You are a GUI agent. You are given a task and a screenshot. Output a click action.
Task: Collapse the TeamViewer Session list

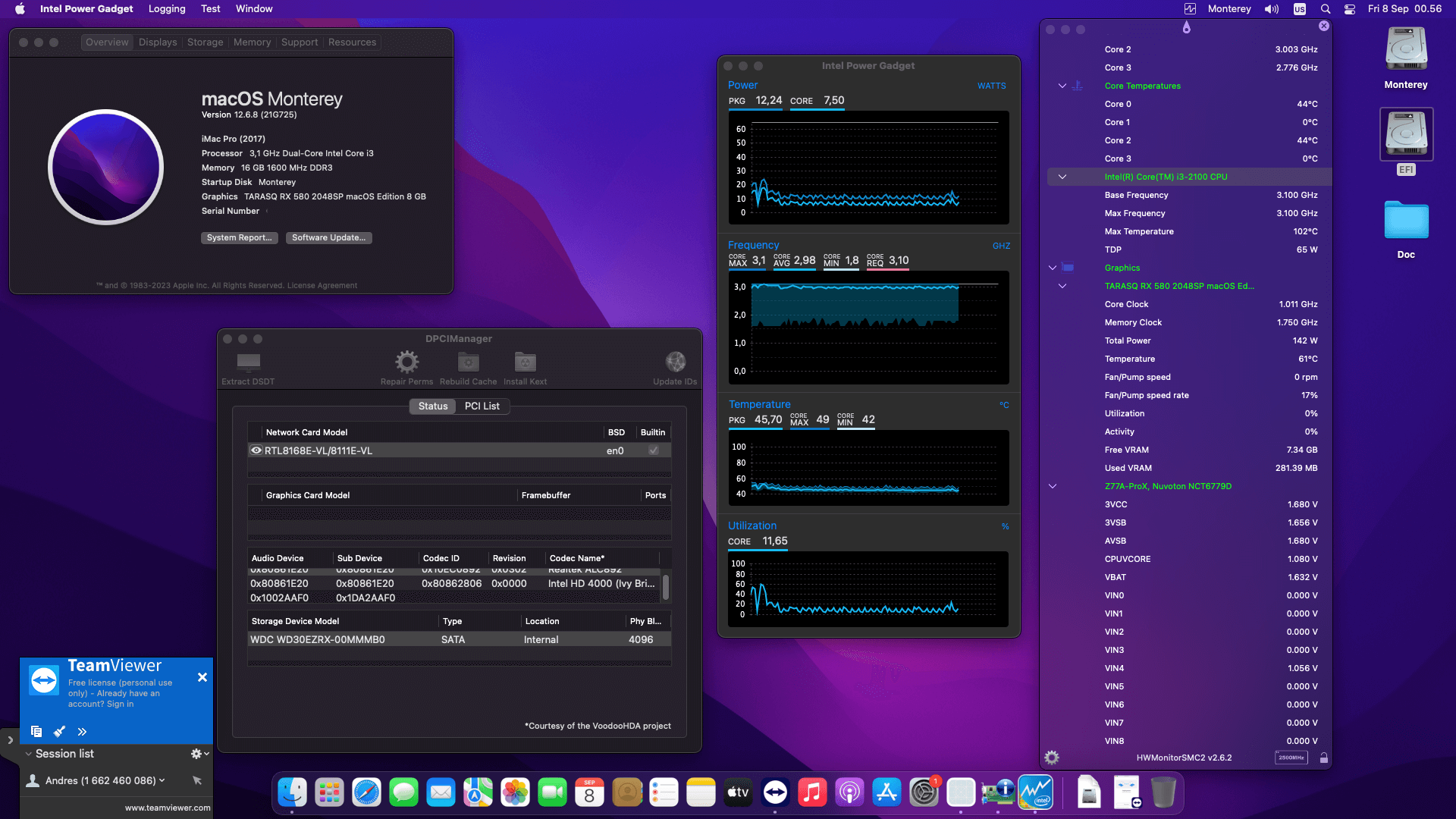coord(28,754)
